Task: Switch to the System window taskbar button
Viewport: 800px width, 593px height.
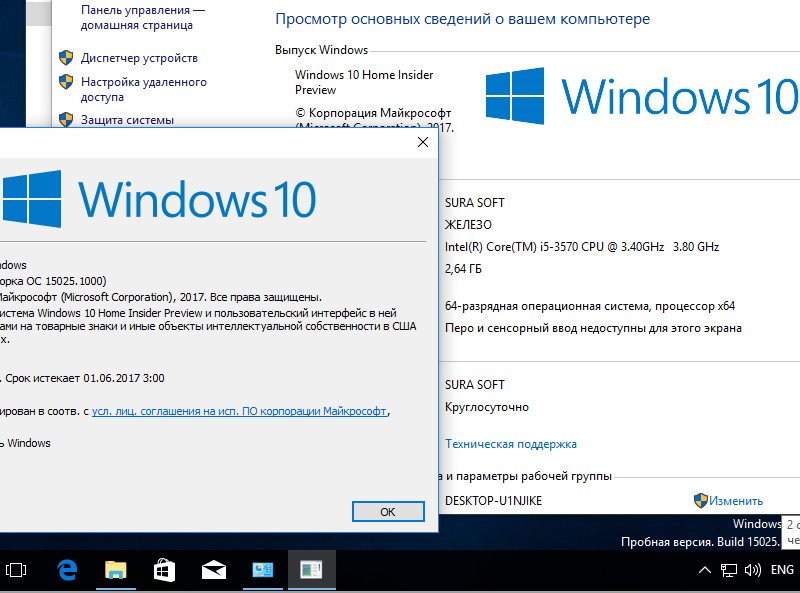Action: pyautogui.click(x=263, y=570)
